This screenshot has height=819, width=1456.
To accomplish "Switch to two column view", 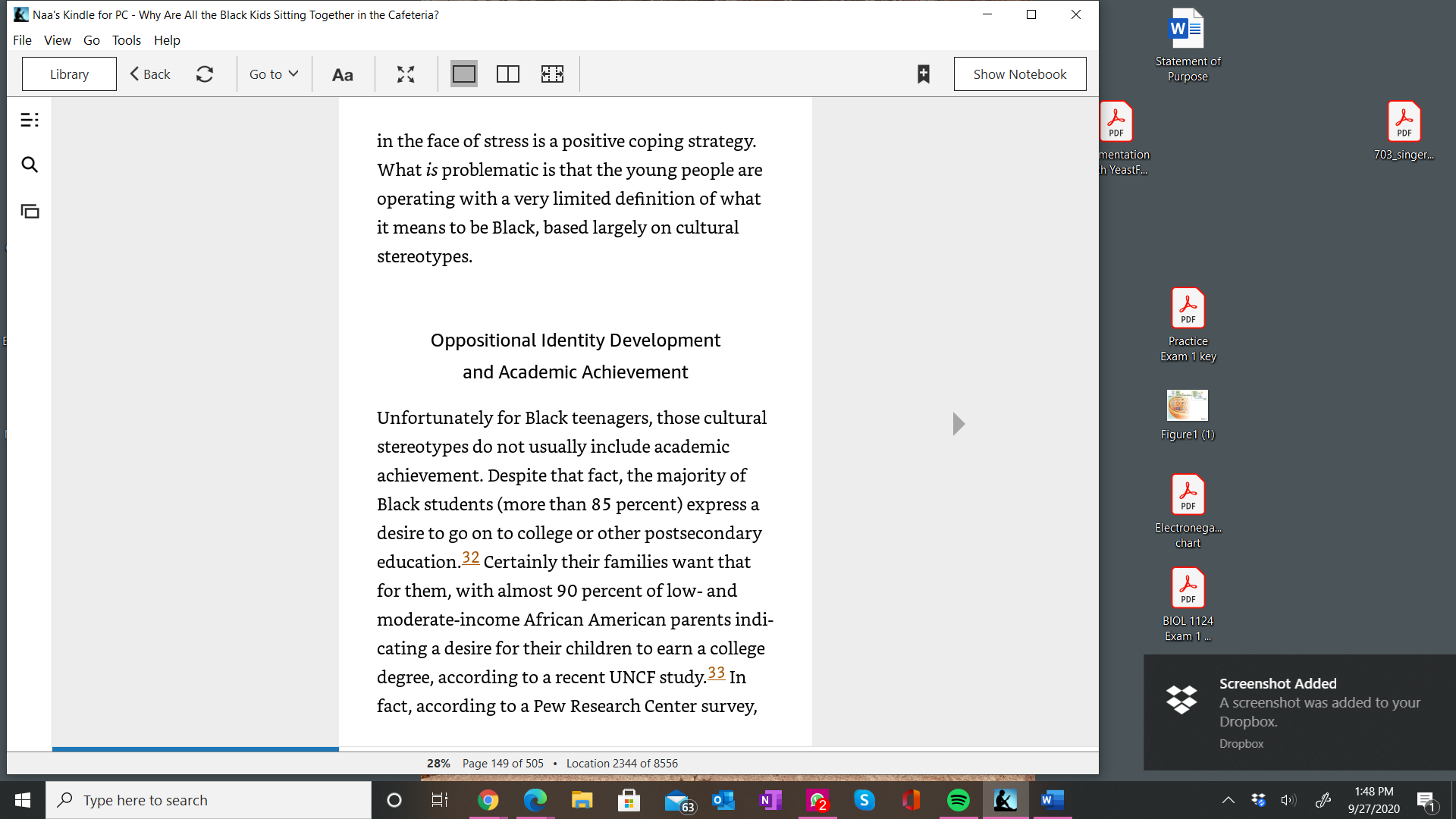I will tap(508, 74).
